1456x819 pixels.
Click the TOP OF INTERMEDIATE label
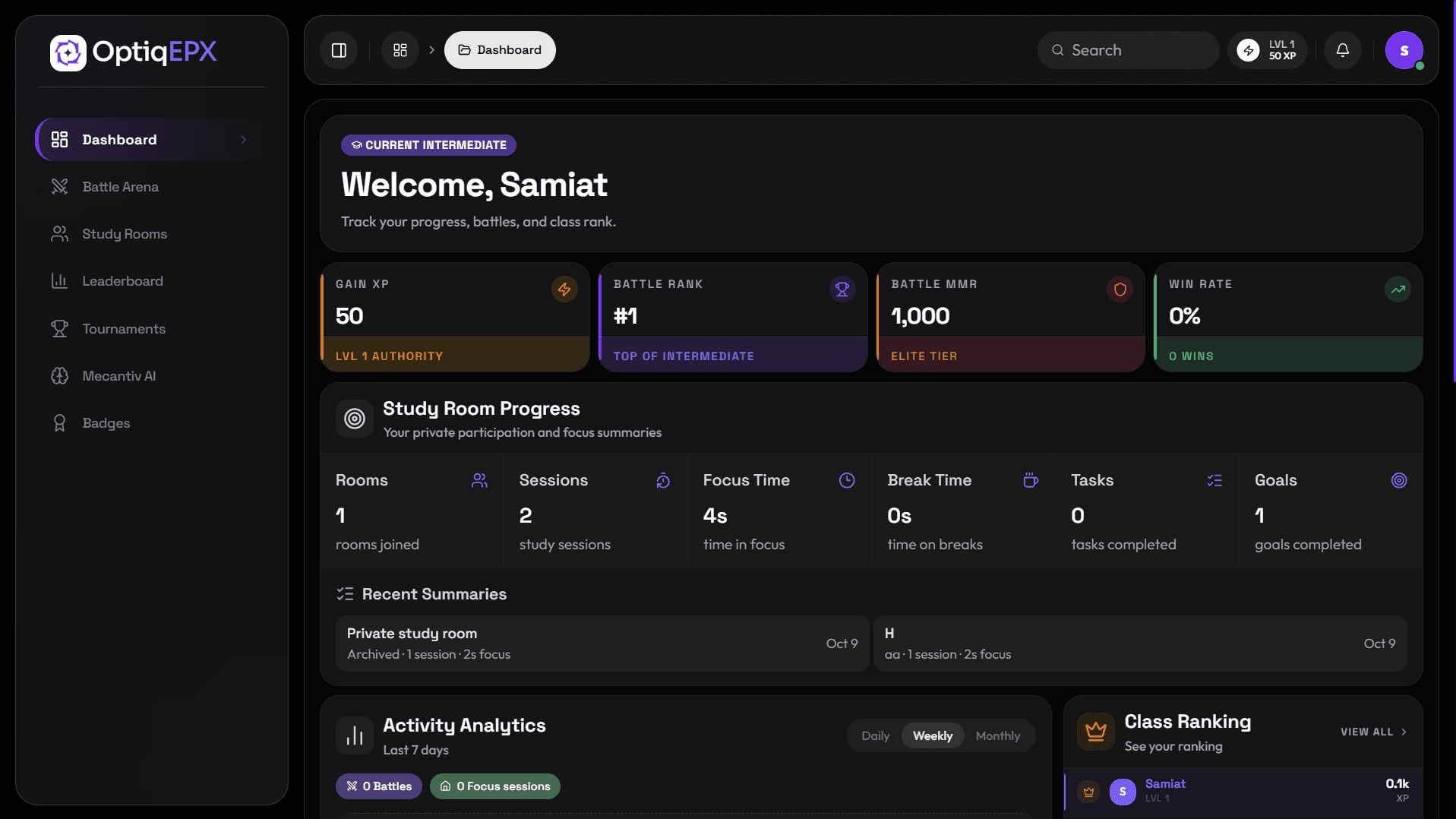[684, 356]
